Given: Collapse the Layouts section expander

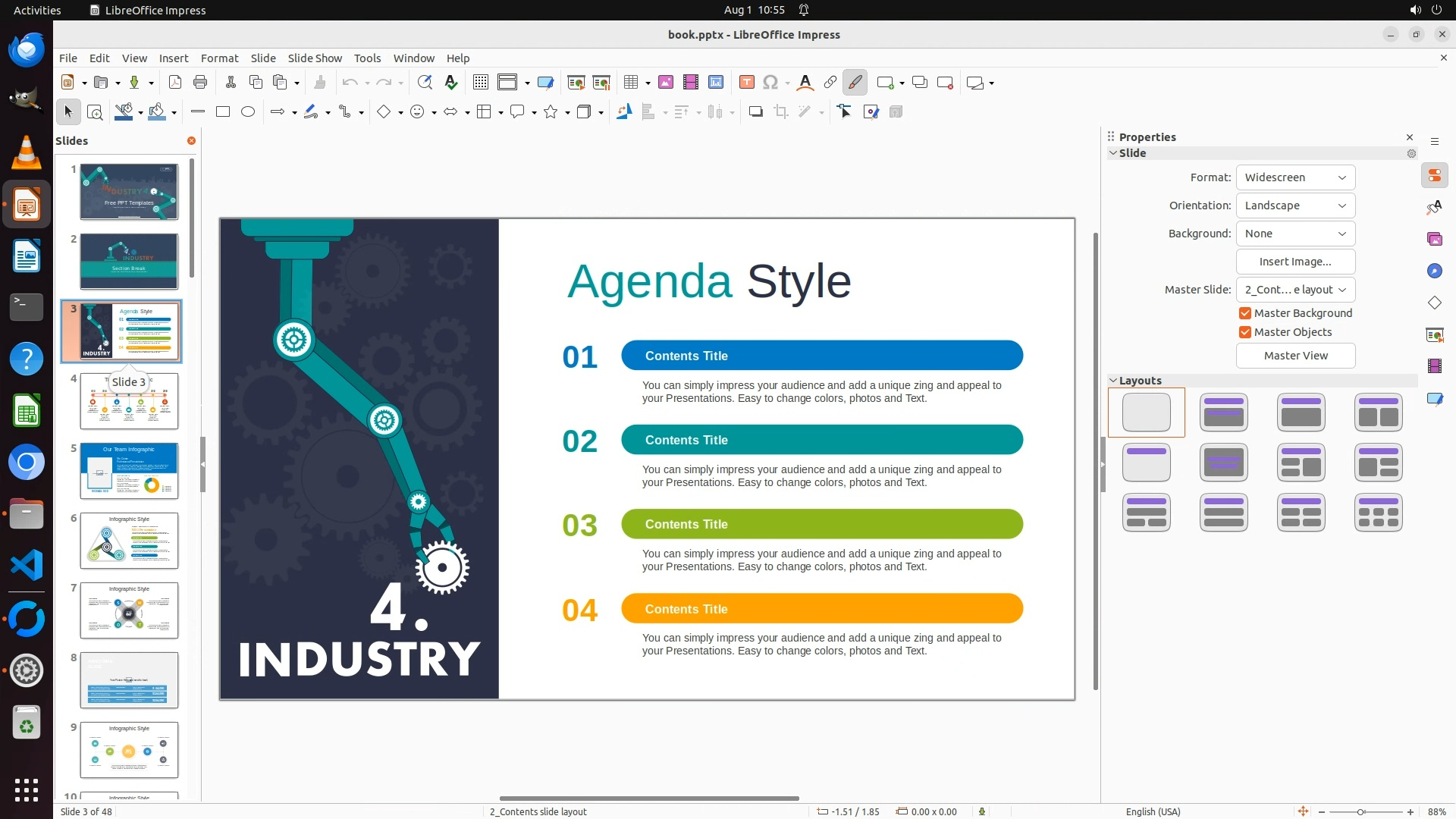Looking at the screenshot, I should (x=1113, y=381).
